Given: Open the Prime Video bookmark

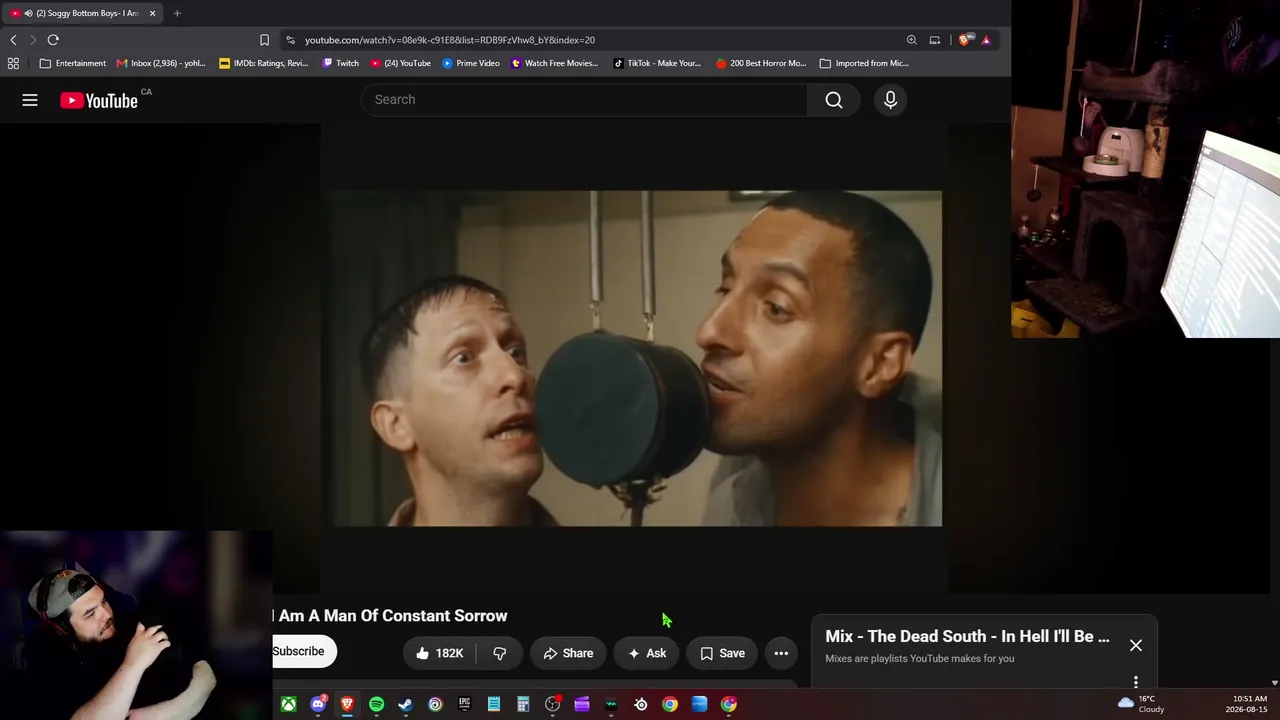Looking at the screenshot, I should pos(471,63).
